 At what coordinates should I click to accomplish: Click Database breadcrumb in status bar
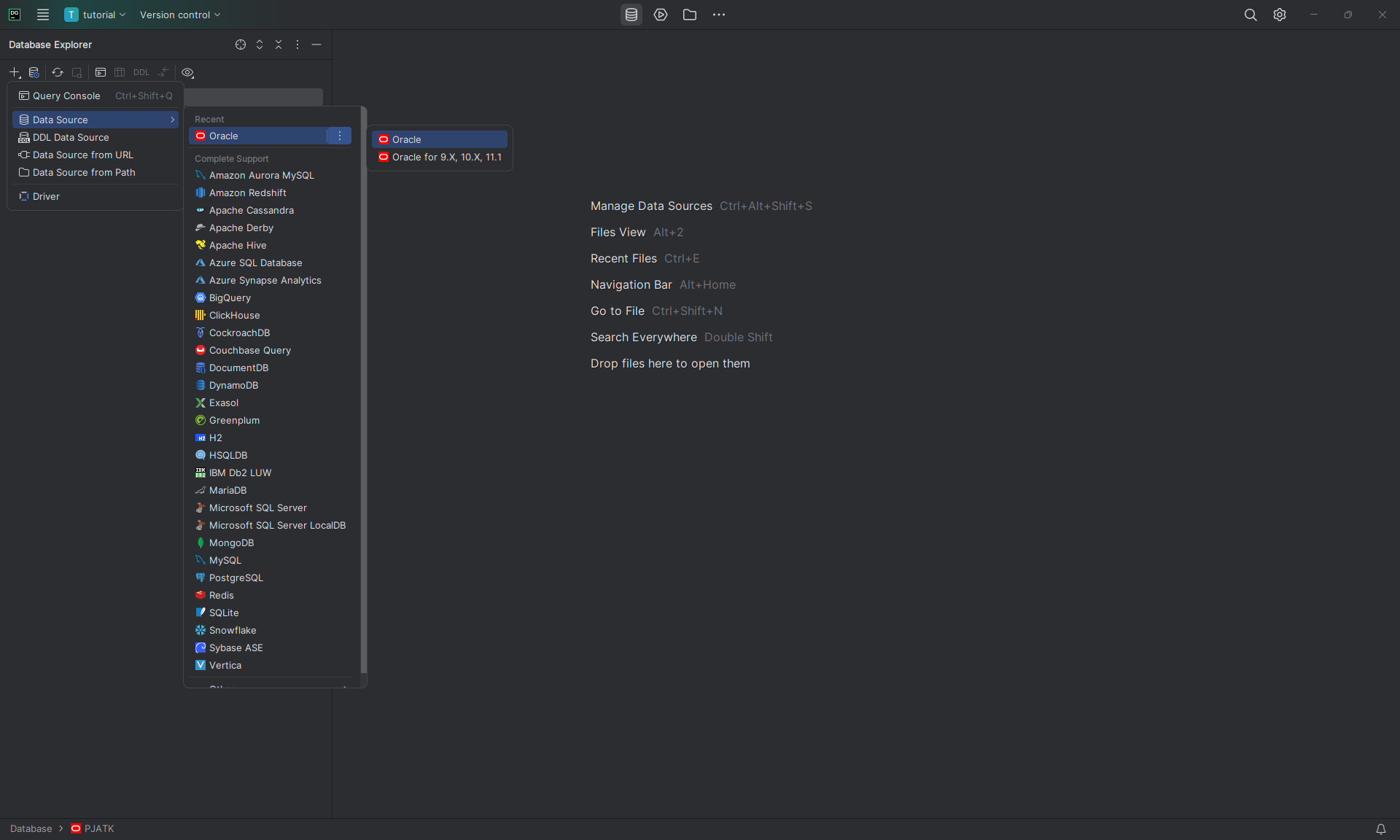tap(31, 829)
